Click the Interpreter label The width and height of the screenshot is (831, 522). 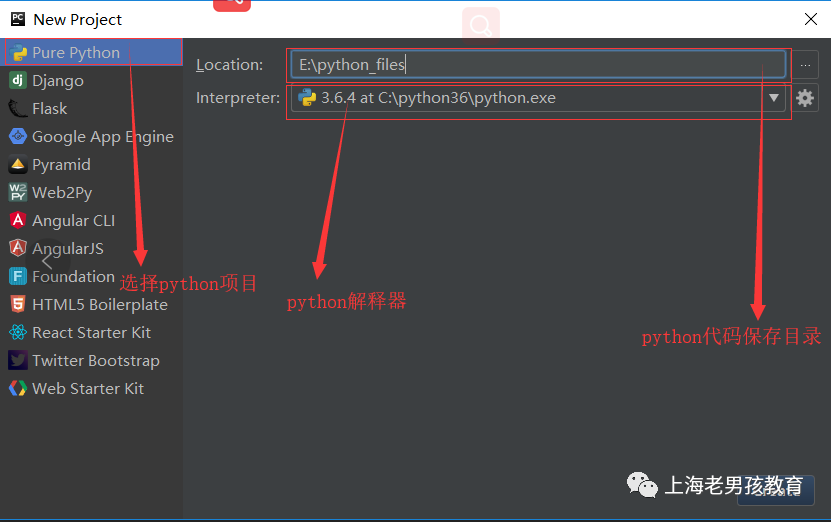pyautogui.click(x=238, y=98)
